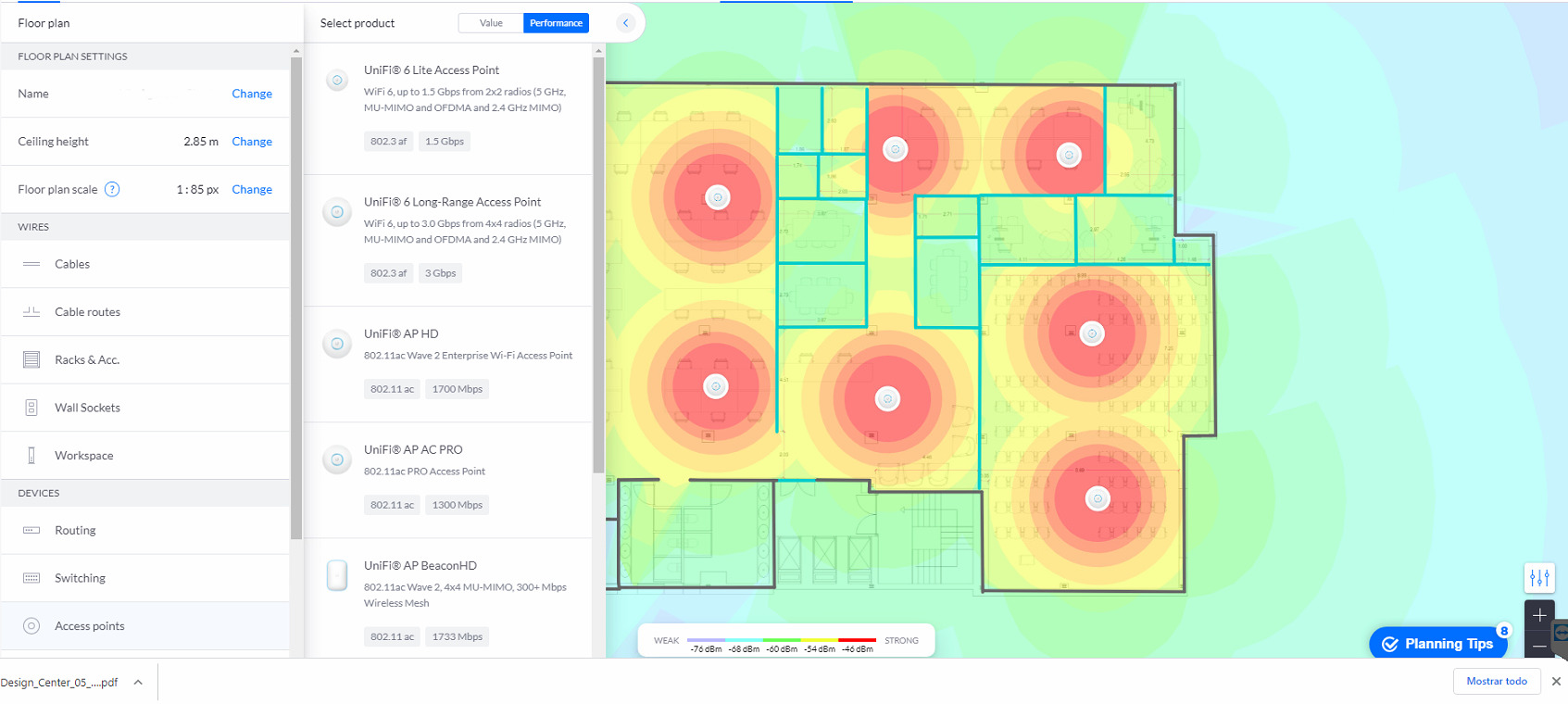Click the Workspace icon
This screenshot has width=1568, height=704.
(31, 456)
